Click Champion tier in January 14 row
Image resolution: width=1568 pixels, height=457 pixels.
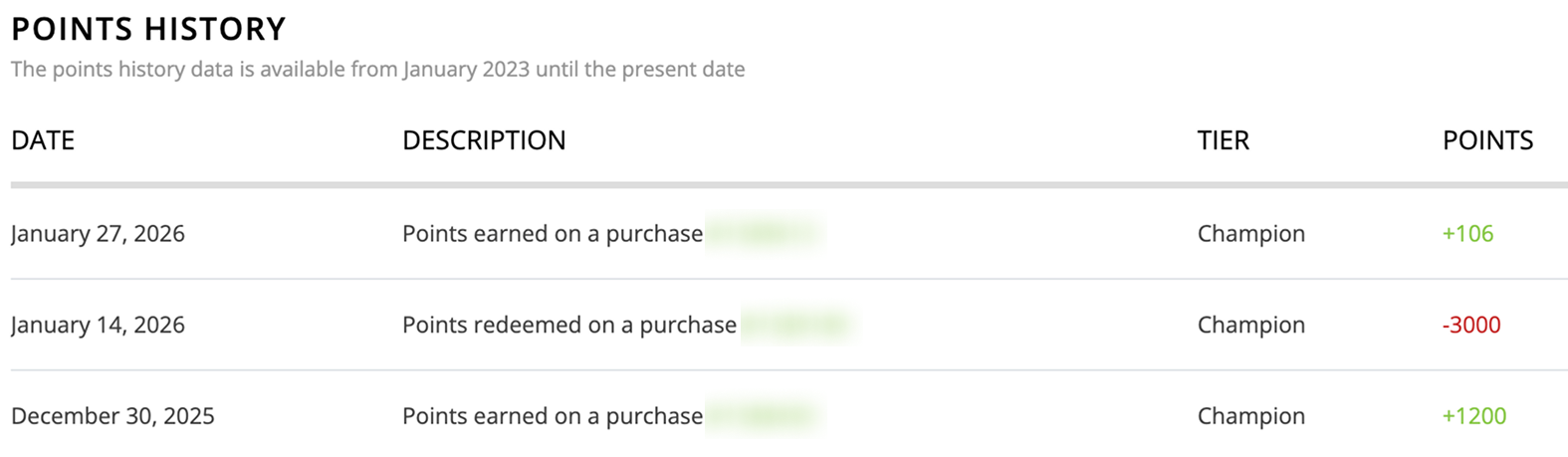coord(1250,326)
